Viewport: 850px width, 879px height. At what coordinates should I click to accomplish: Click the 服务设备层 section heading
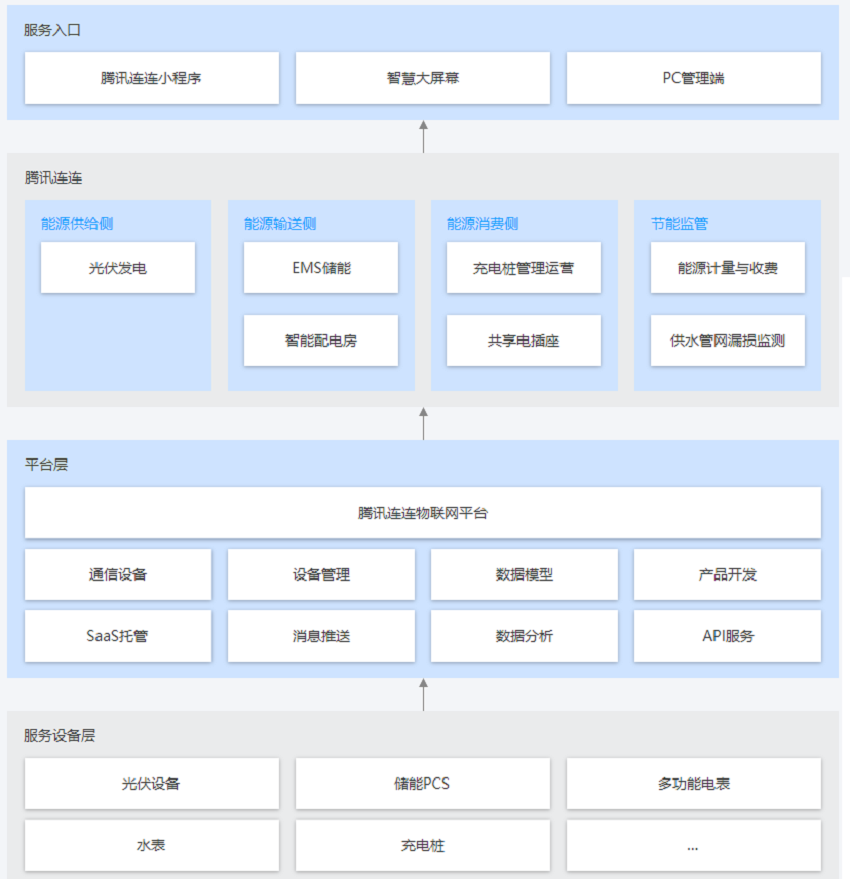pyautogui.click(x=59, y=735)
